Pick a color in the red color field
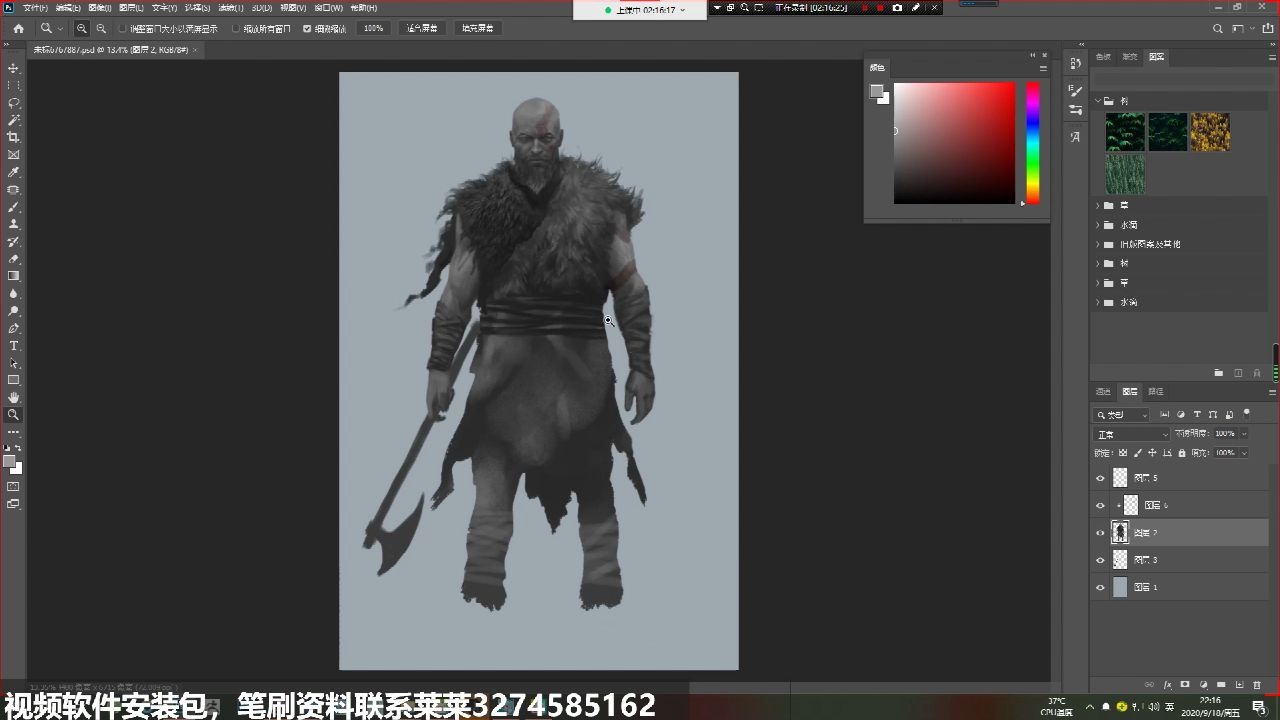The height and width of the screenshot is (720, 1280). (954, 143)
